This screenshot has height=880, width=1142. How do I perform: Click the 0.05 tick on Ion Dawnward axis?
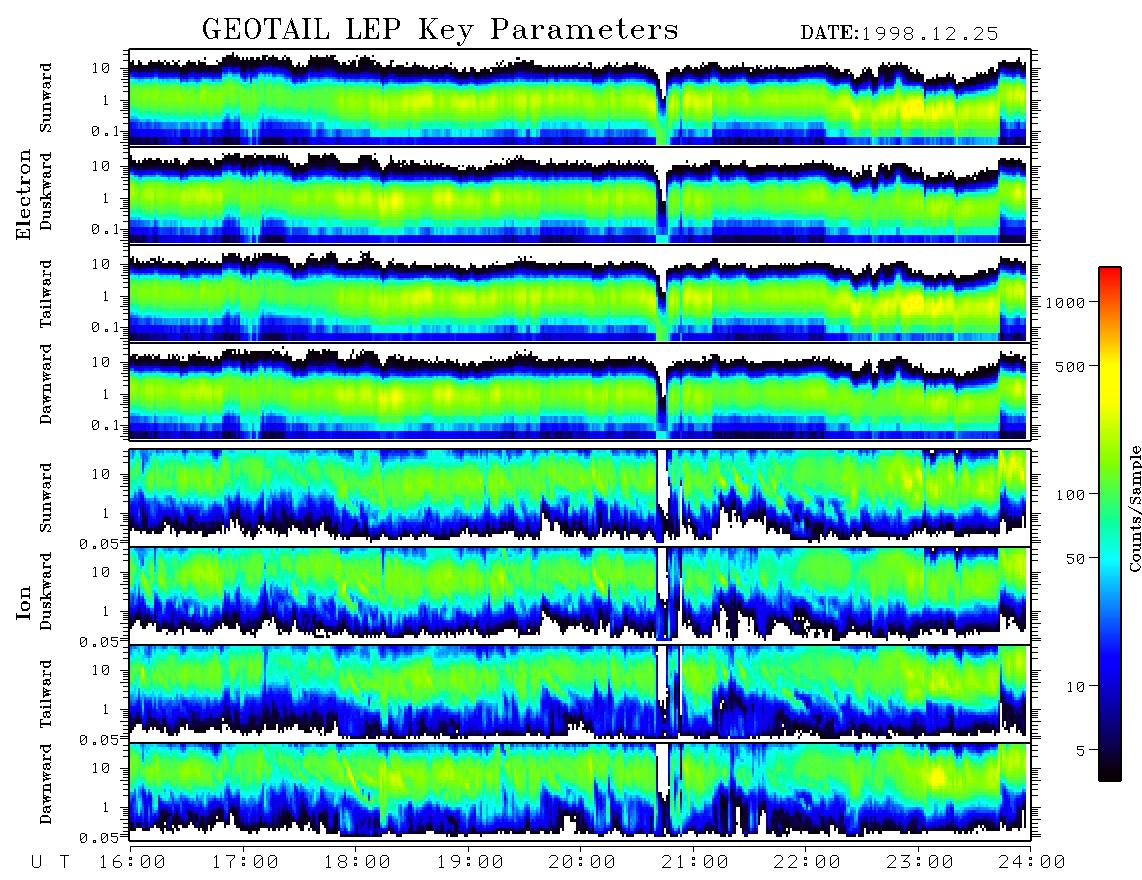coord(101,838)
